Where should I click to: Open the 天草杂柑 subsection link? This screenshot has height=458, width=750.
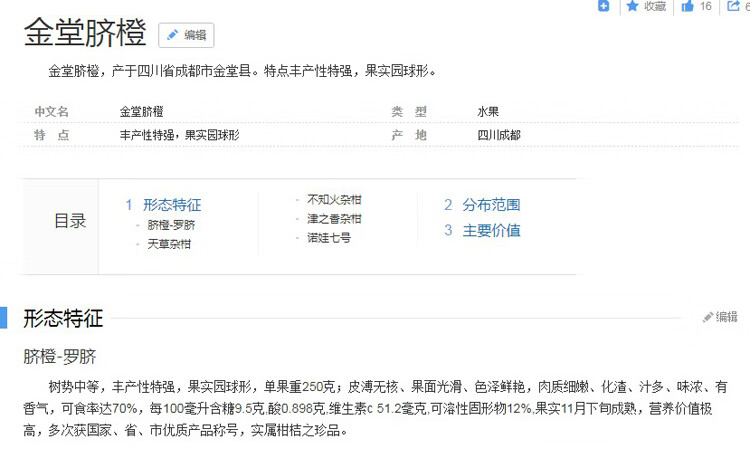click(169, 244)
